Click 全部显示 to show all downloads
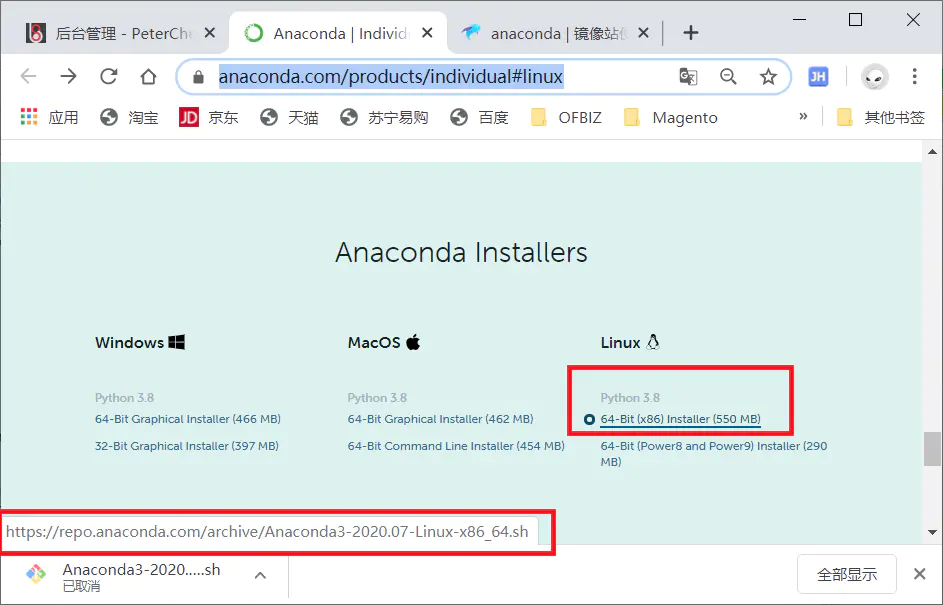Screen dimensions: 943x605 (847, 574)
